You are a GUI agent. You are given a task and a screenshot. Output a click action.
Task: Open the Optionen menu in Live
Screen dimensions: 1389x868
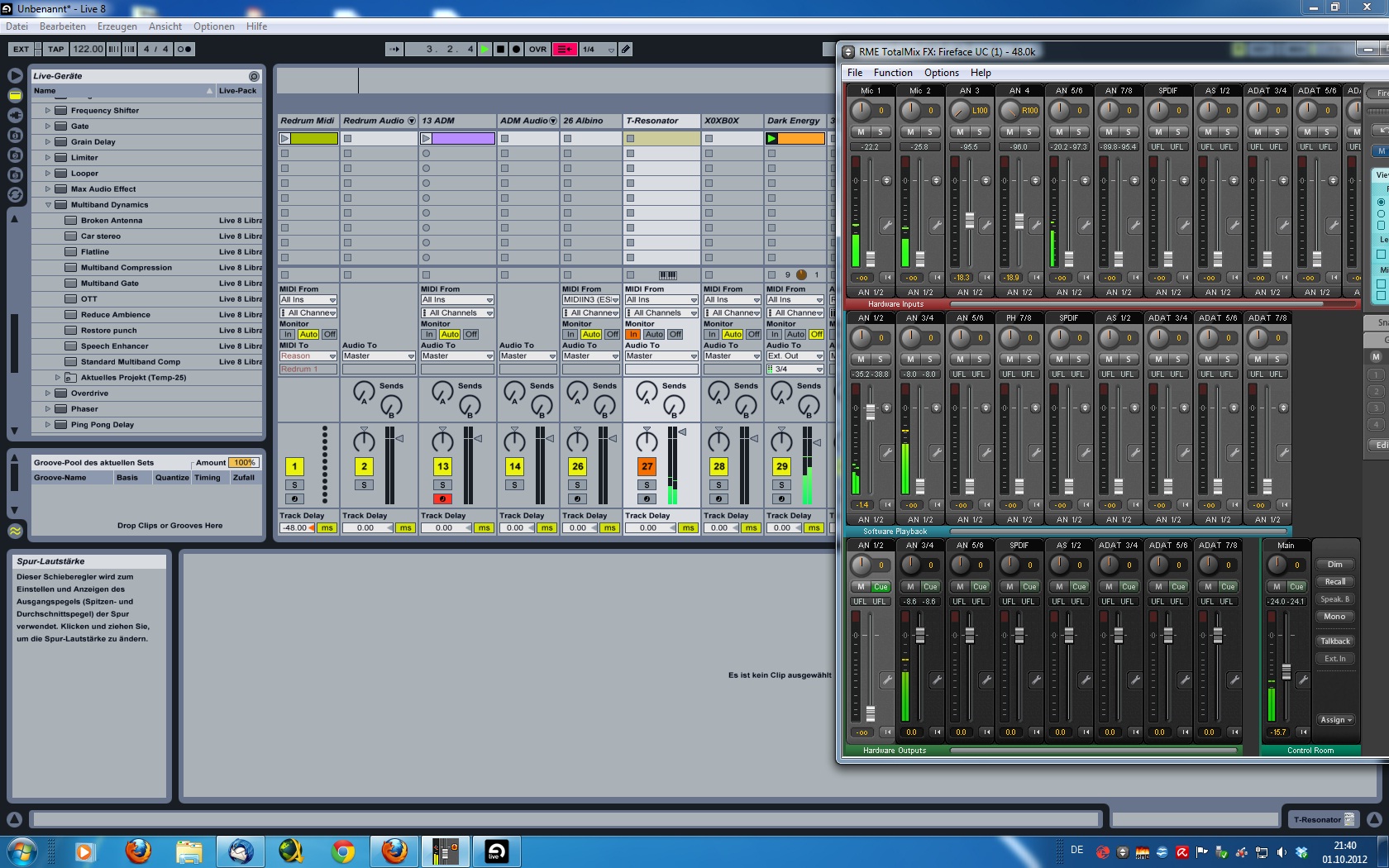[214, 26]
